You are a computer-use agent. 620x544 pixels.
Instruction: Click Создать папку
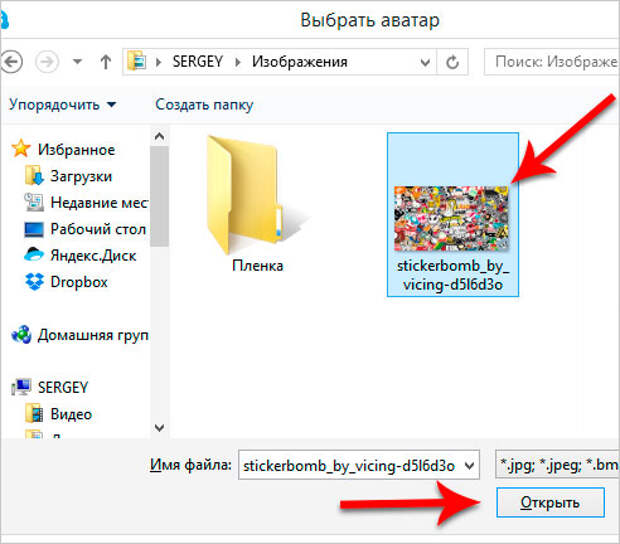(x=204, y=105)
